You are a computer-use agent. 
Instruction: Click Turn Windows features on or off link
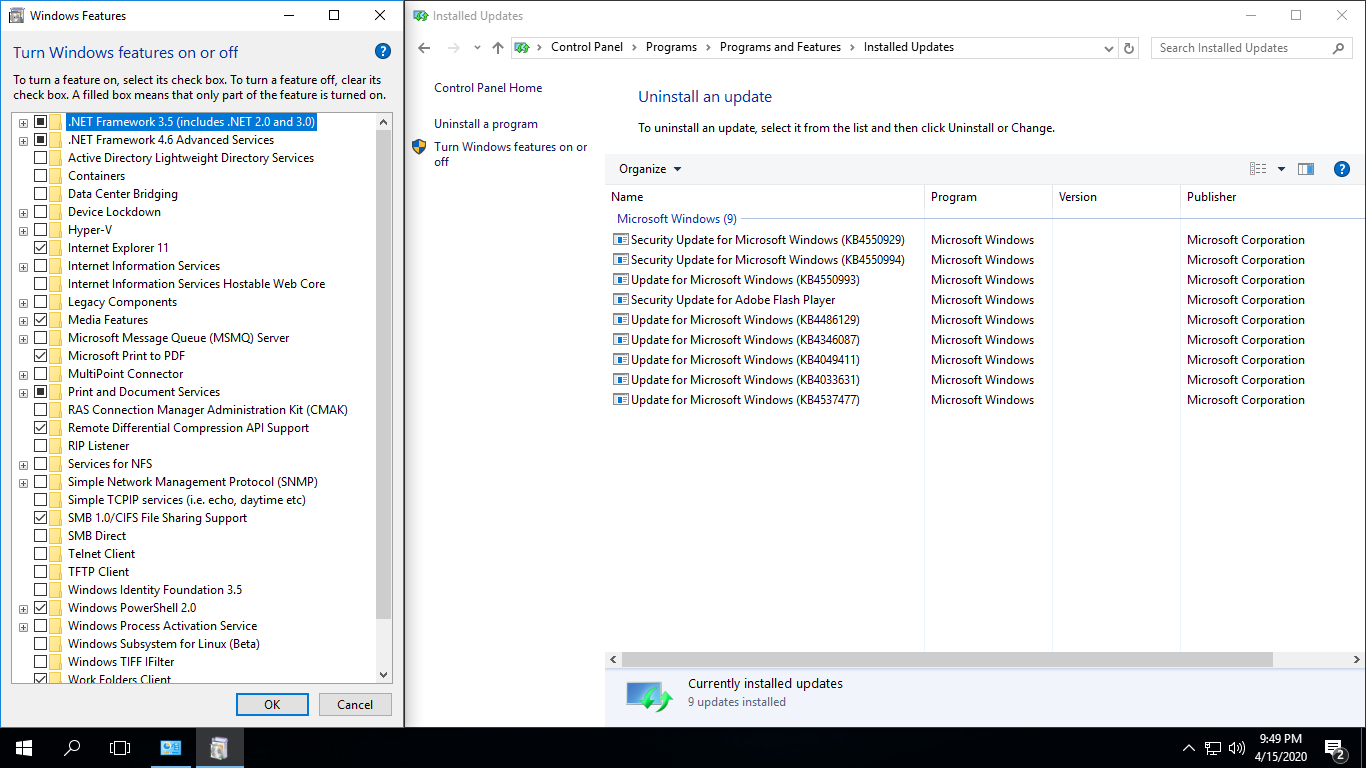pyautogui.click(x=511, y=154)
